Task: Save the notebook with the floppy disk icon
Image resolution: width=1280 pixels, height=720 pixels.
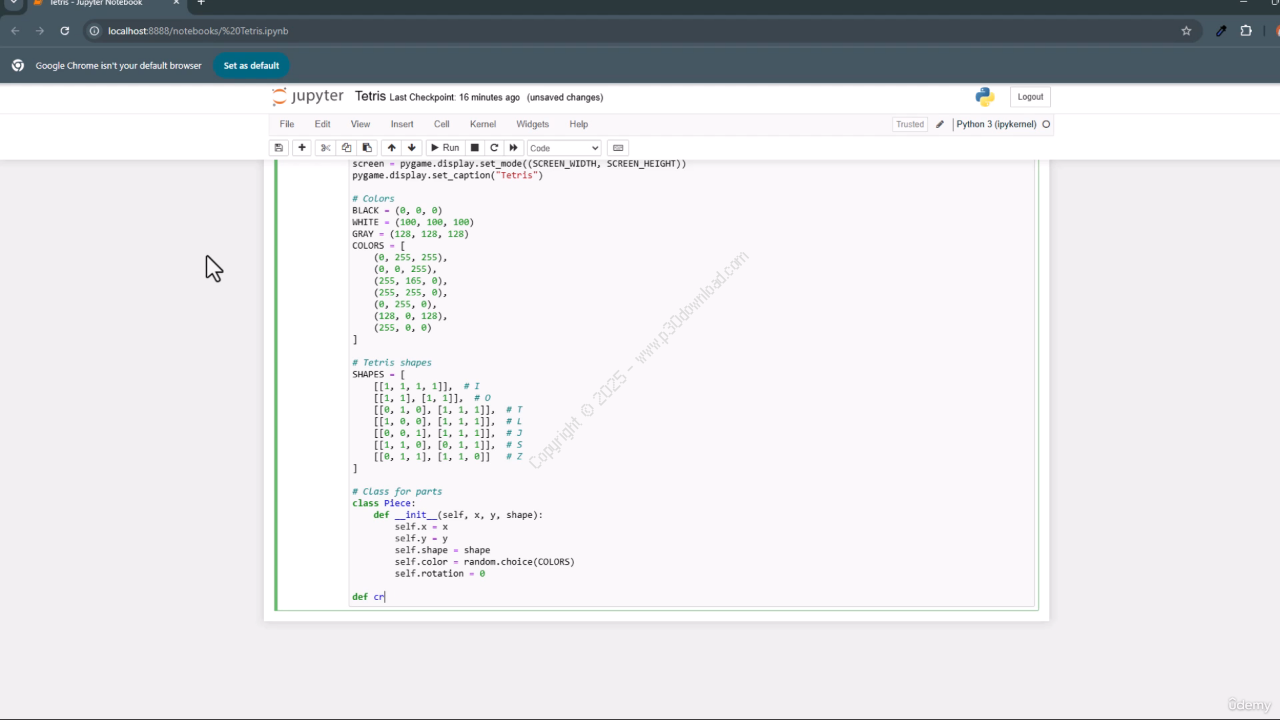Action: click(279, 148)
